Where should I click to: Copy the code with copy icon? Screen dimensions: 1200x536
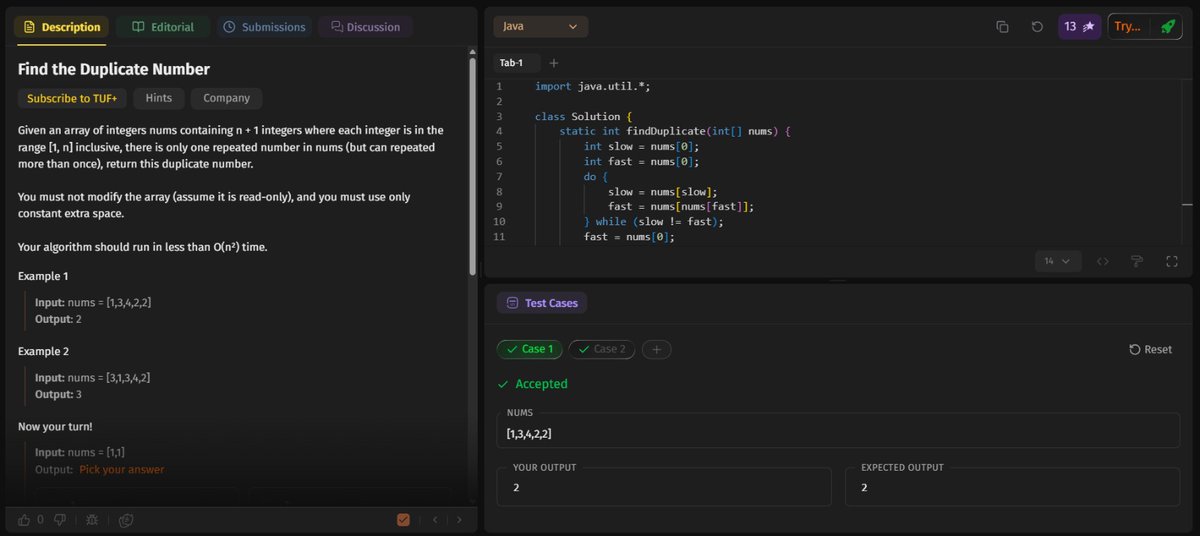pos(1002,27)
